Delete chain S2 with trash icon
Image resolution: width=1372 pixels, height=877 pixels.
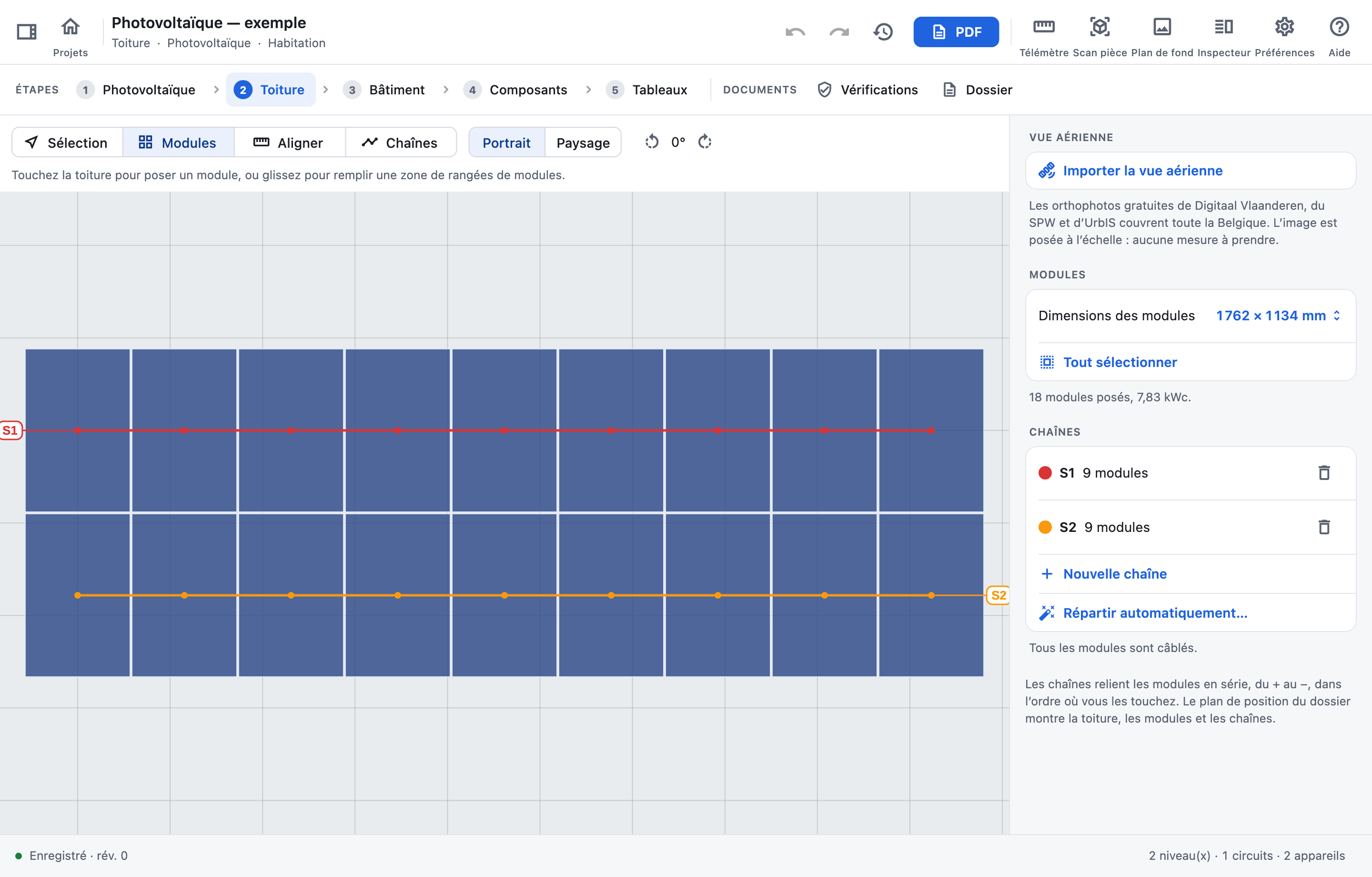[1323, 527]
